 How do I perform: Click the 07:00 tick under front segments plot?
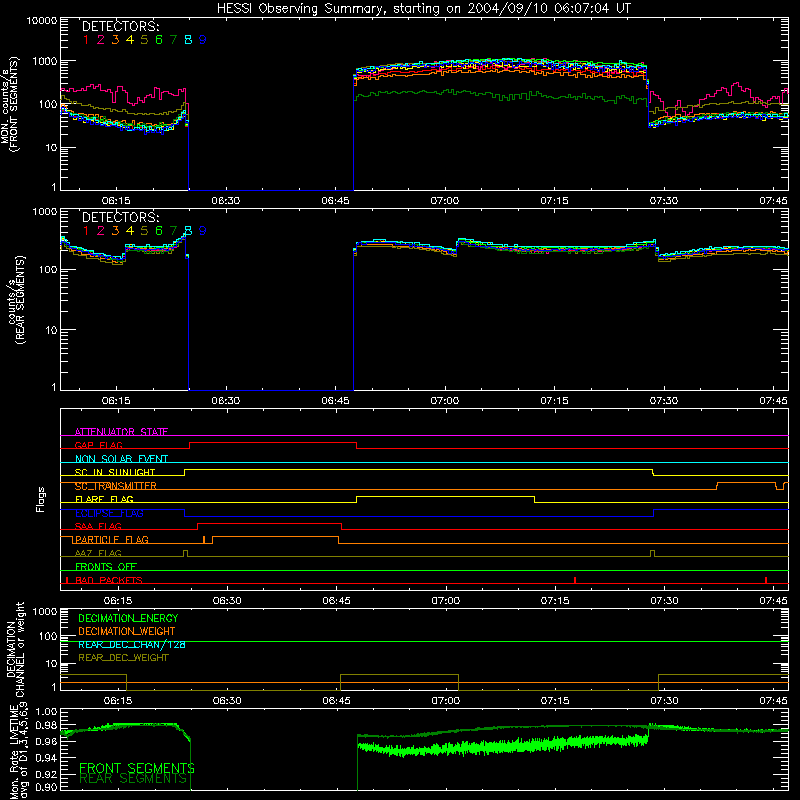(444, 201)
